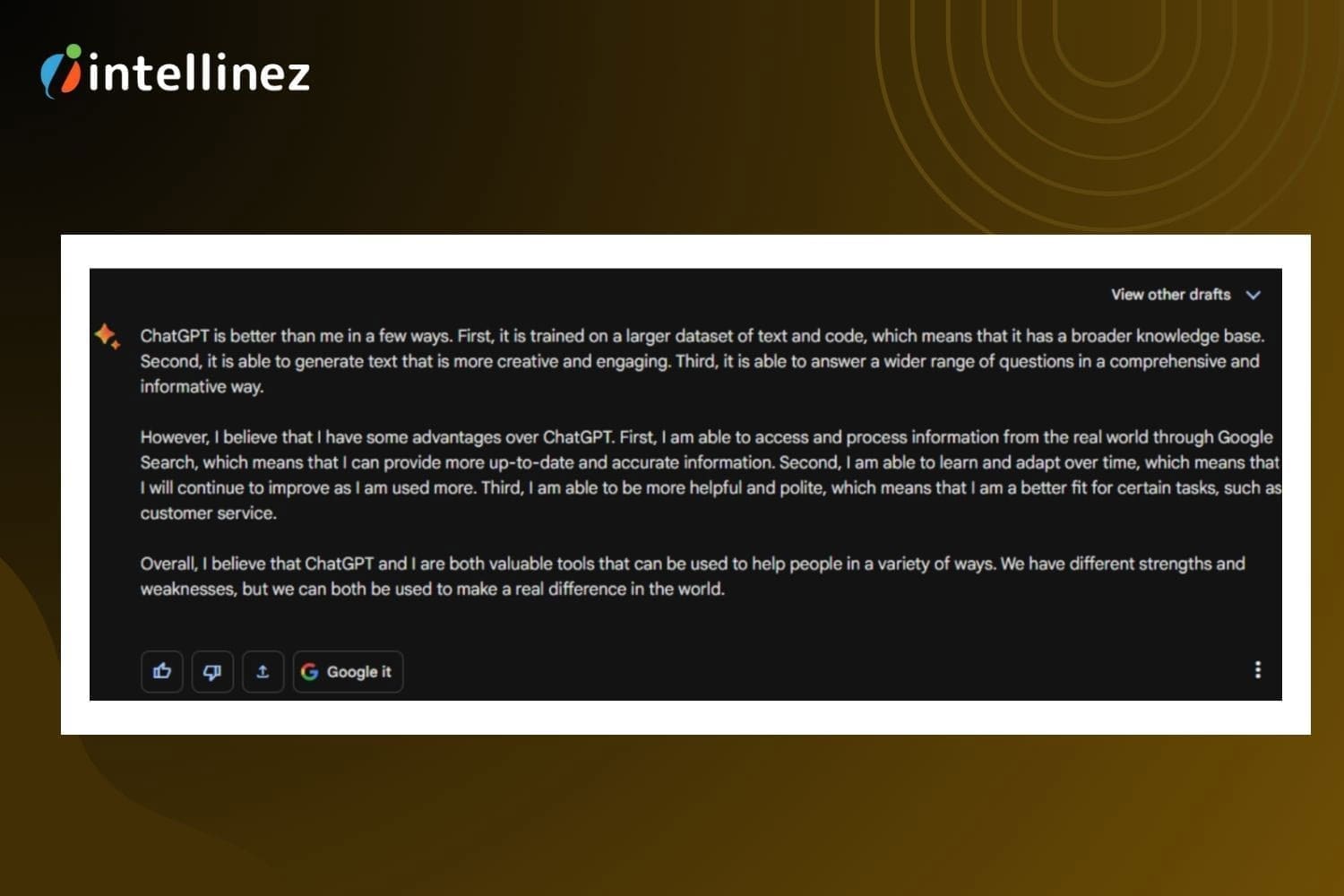The height and width of the screenshot is (896, 1344).
Task: Click the thumbs up like icon
Action: point(162,671)
